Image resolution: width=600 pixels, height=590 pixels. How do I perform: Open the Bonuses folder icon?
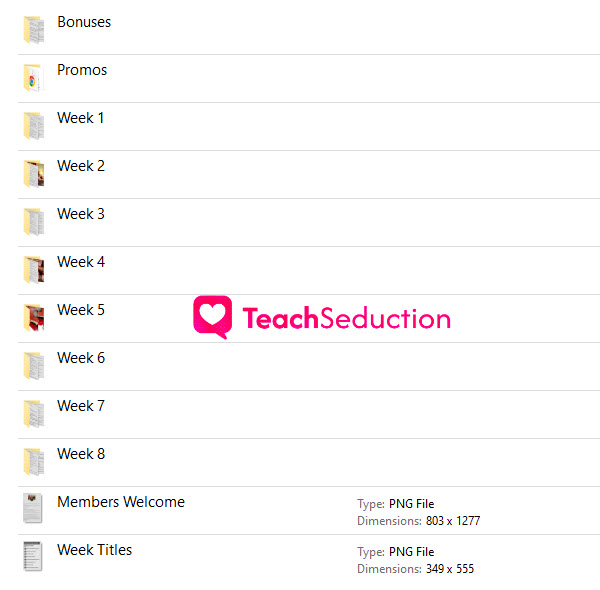(34, 29)
